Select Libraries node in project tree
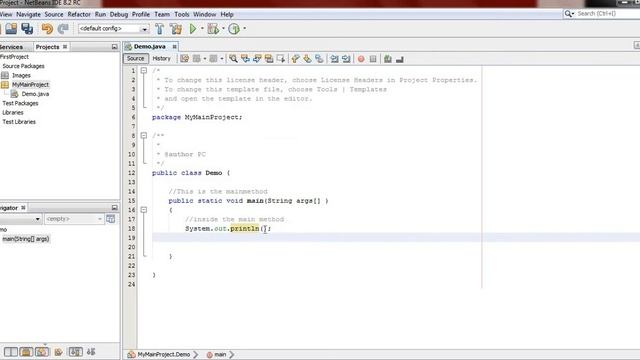The width and height of the screenshot is (640, 360). click(13, 113)
